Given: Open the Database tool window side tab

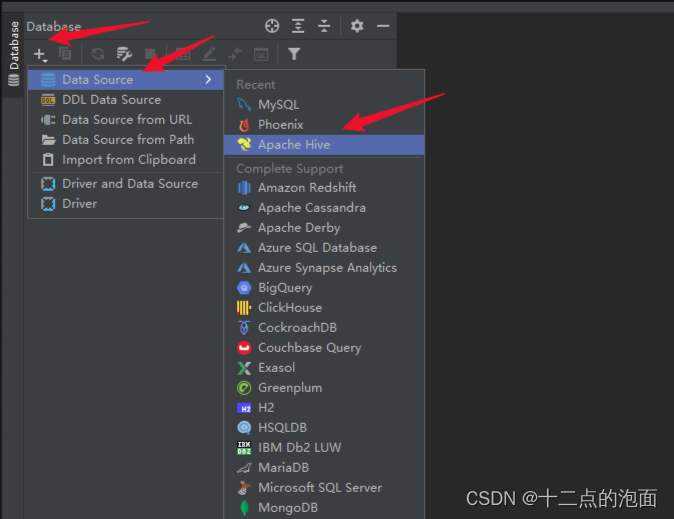Looking at the screenshot, I should (14, 54).
